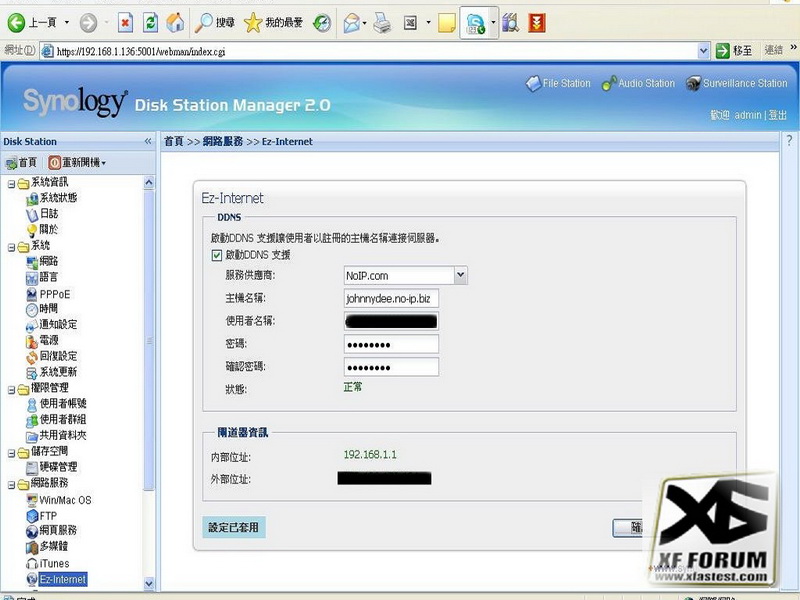Click the messenger toolbar icon
The height and width of the screenshot is (600, 800).
pyautogui.click(x=476, y=22)
